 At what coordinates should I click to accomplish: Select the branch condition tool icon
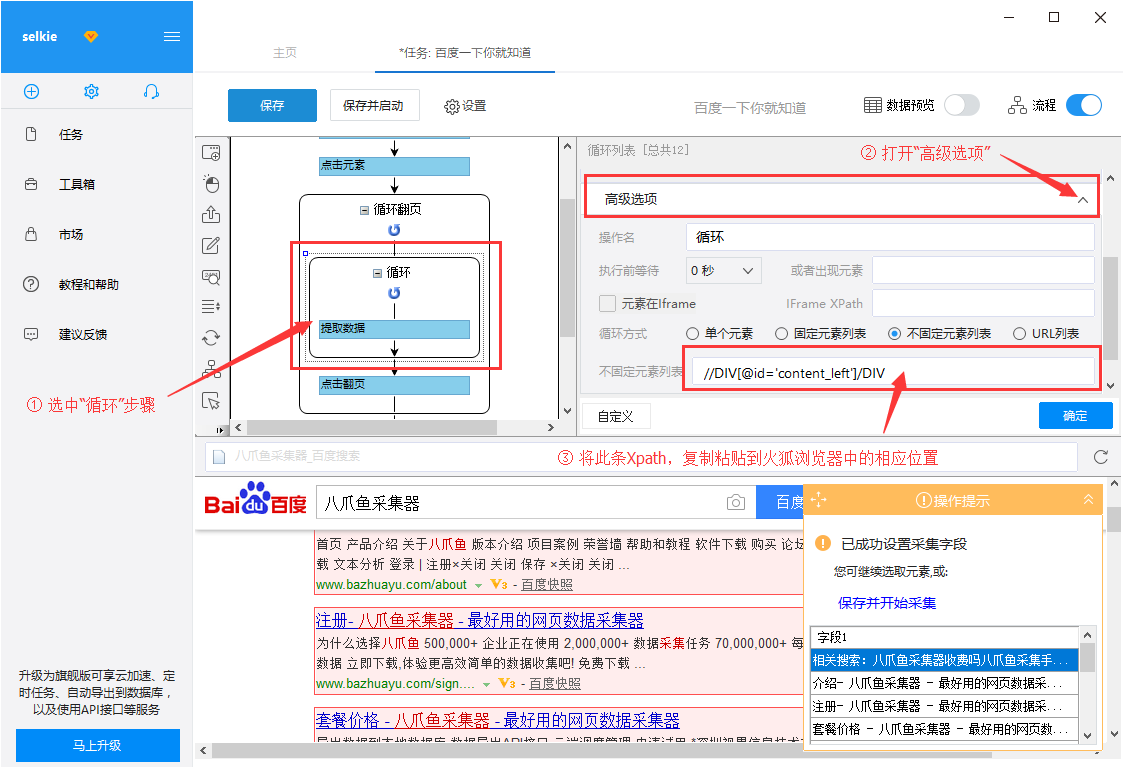(211, 369)
